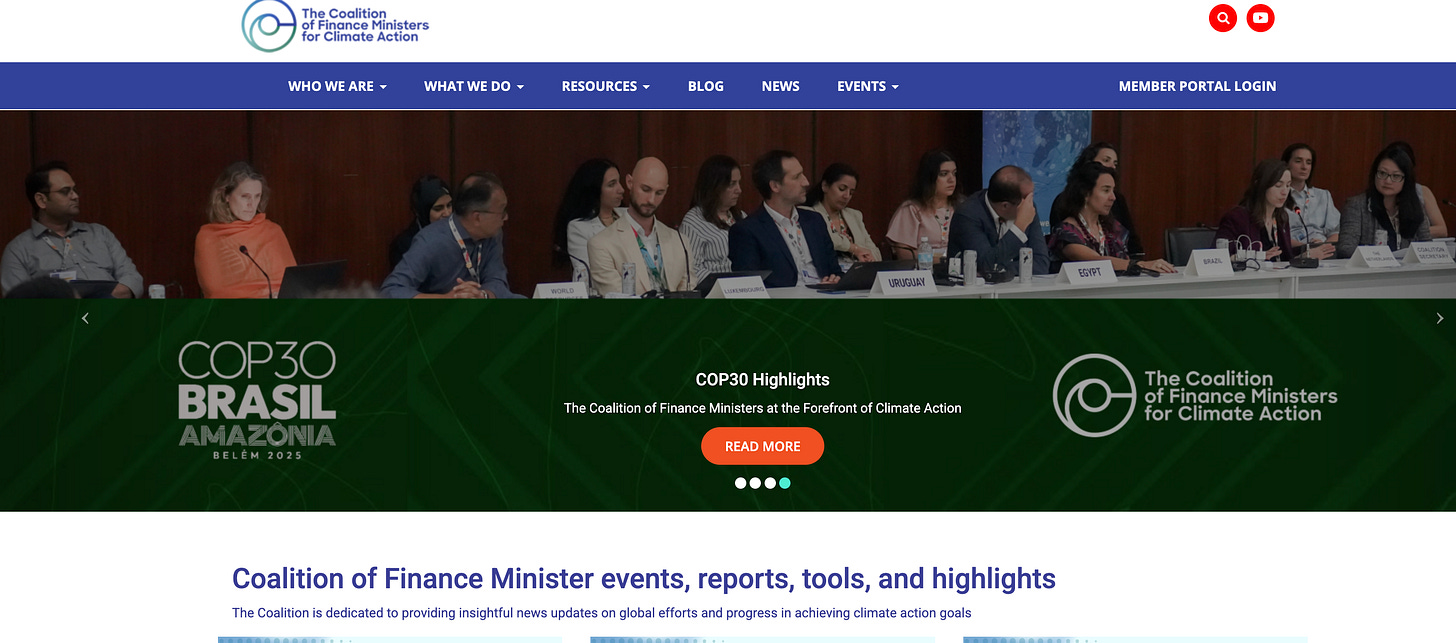Advance to next carousel slide arrow
The height and width of the screenshot is (643, 1456).
1440,318
